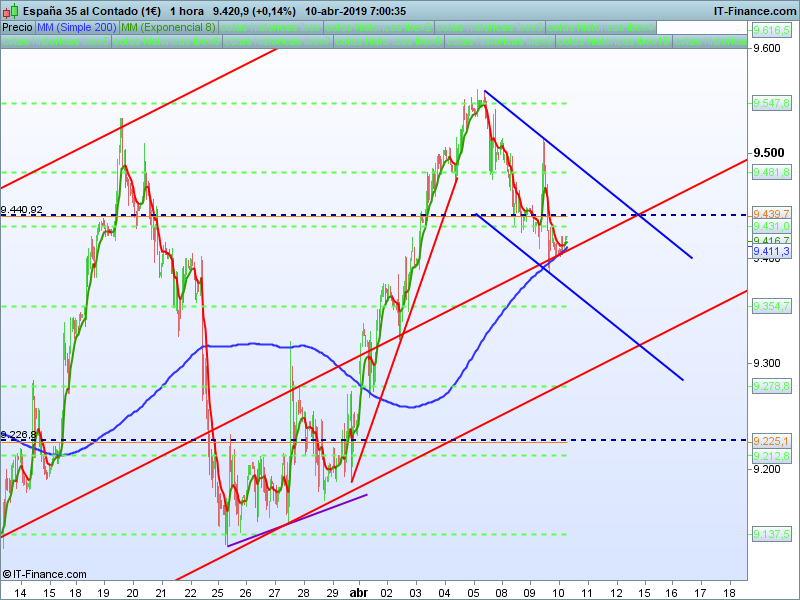Click the blue 9.411,3 moving average tag
800x600 pixels.
(771, 251)
